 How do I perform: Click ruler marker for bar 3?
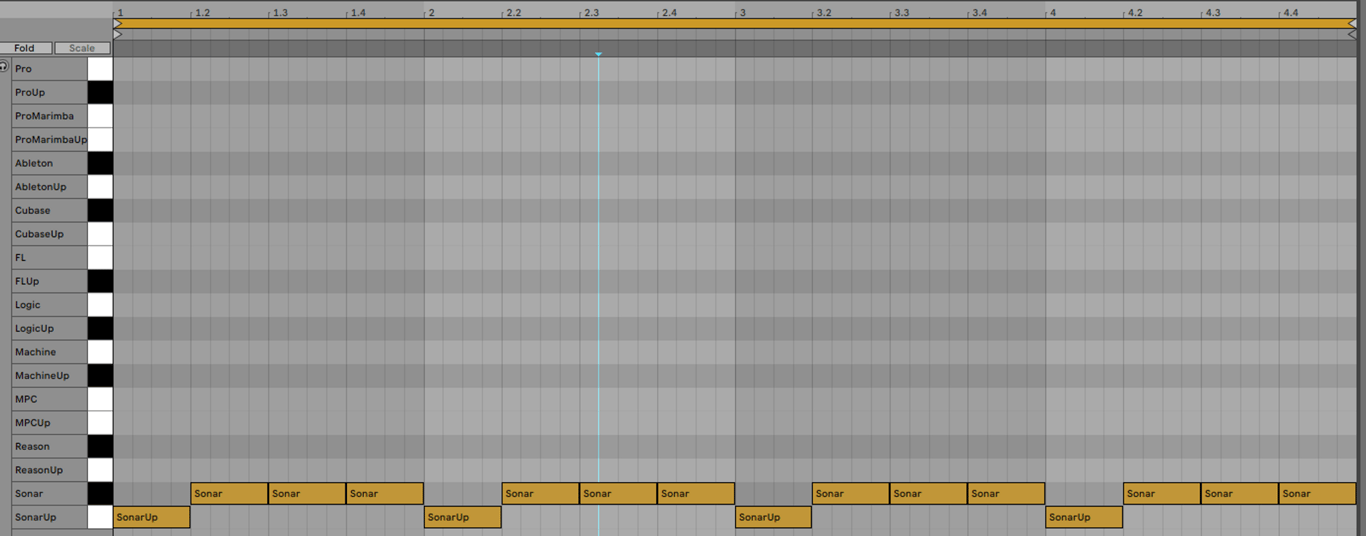(x=742, y=13)
